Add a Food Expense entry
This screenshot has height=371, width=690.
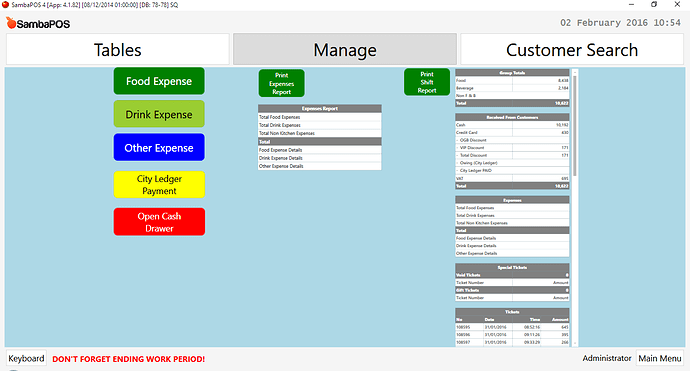[159, 81]
